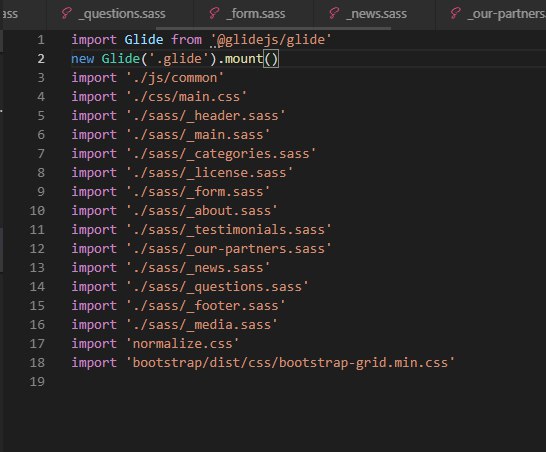
Task: Switch to the _form.sass tab
Action: pyautogui.click(x=254, y=14)
